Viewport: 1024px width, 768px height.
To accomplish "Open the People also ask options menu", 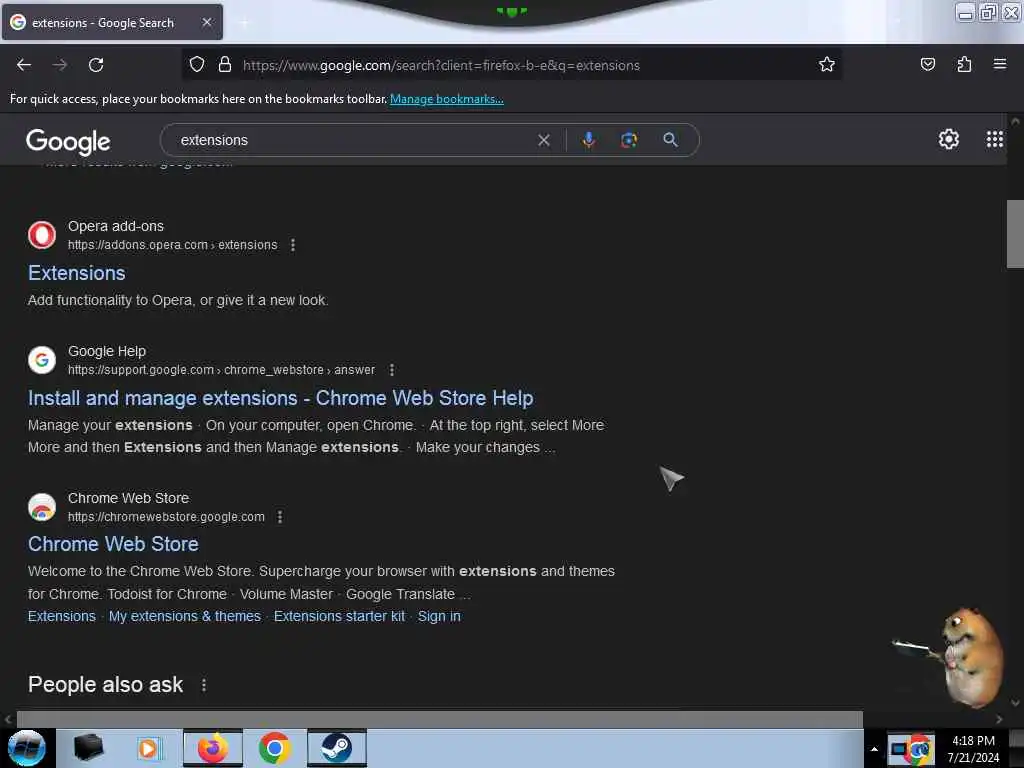I will (204, 684).
